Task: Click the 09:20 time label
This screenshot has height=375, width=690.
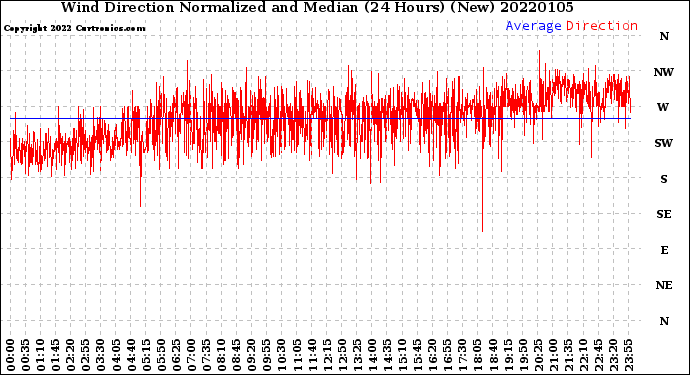Action: coord(251,355)
